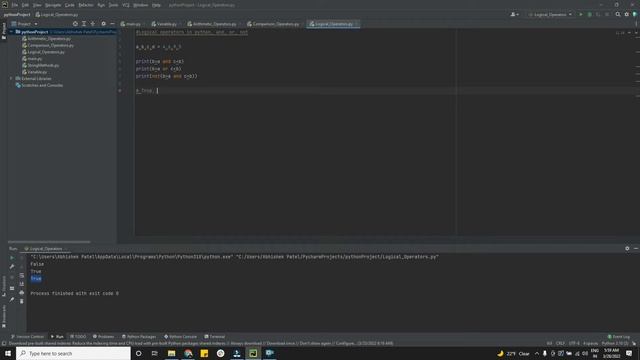This screenshot has height=360, width=640.
Task: Hide the Run tool window
Action: pos(636,249)
